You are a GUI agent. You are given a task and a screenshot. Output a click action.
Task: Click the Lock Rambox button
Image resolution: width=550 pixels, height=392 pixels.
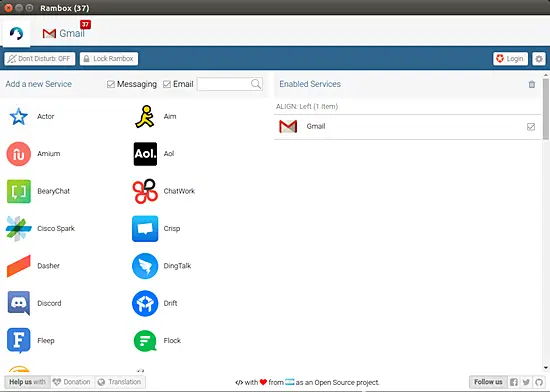pyautogui.click(x=109, y=59)
